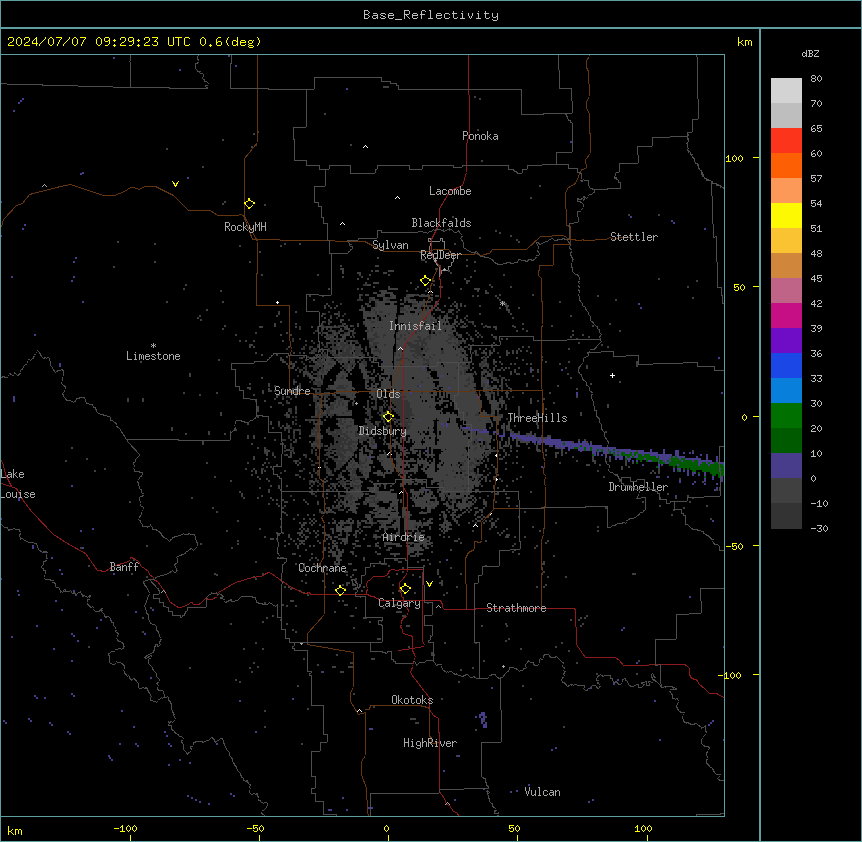Click the Banff label

pyautogui.click(x=124, y=567)
